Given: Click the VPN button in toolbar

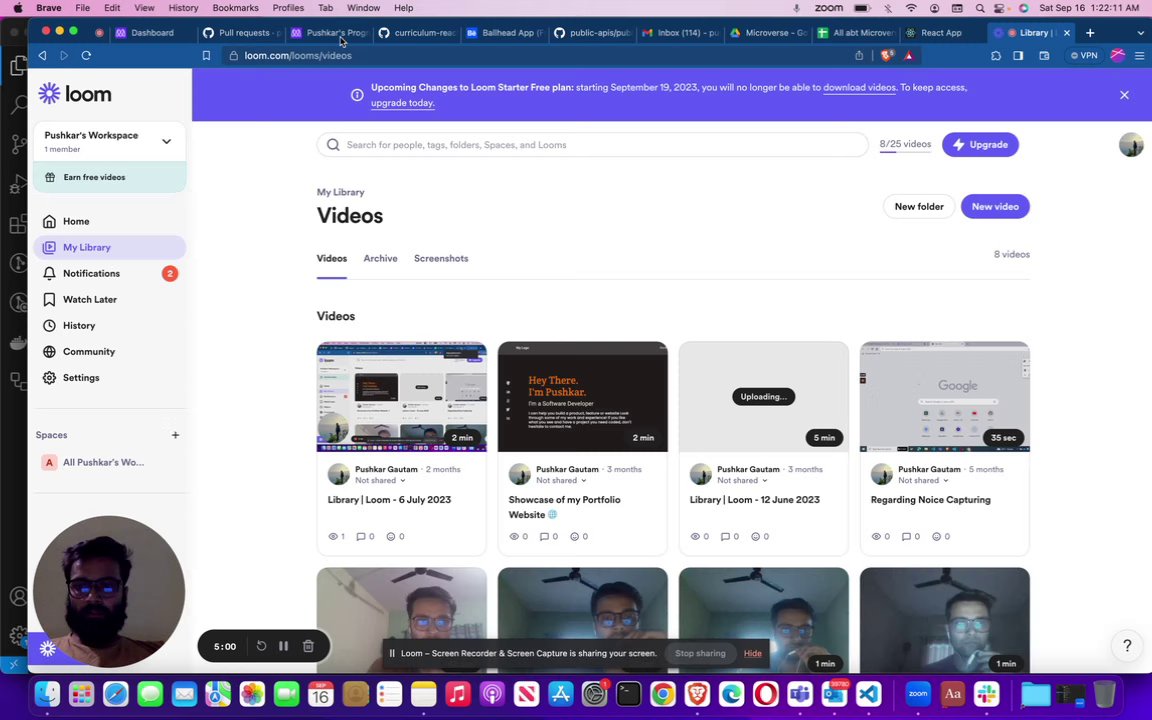Looking at the screenshot, I should click(1084, 55).
